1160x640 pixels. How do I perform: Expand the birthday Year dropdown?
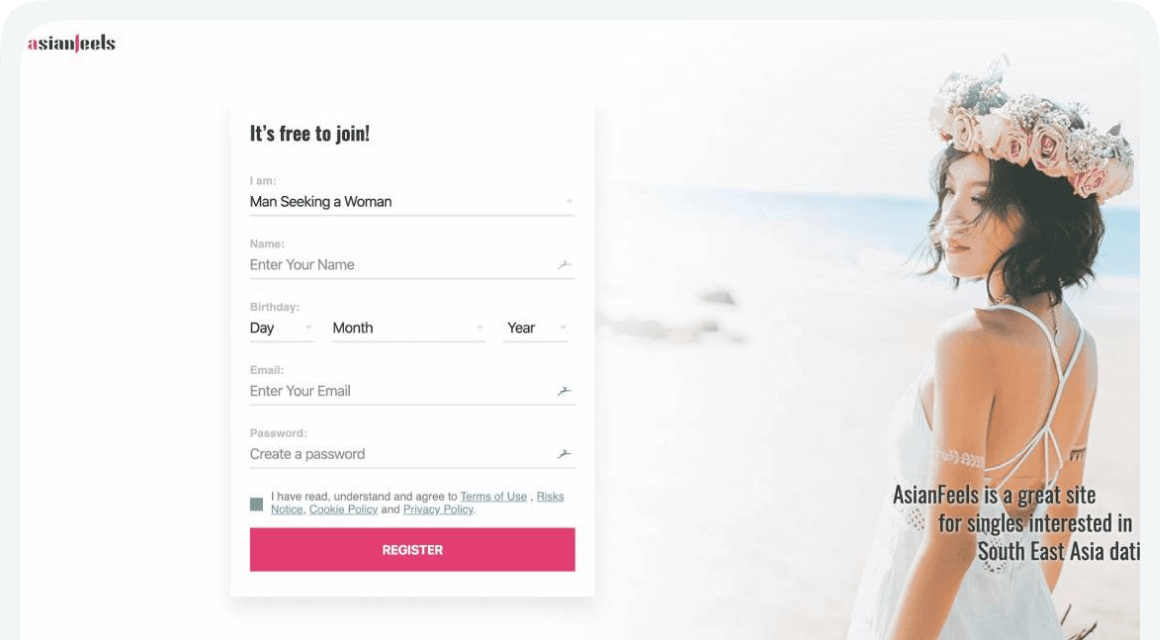click(536, 328)
